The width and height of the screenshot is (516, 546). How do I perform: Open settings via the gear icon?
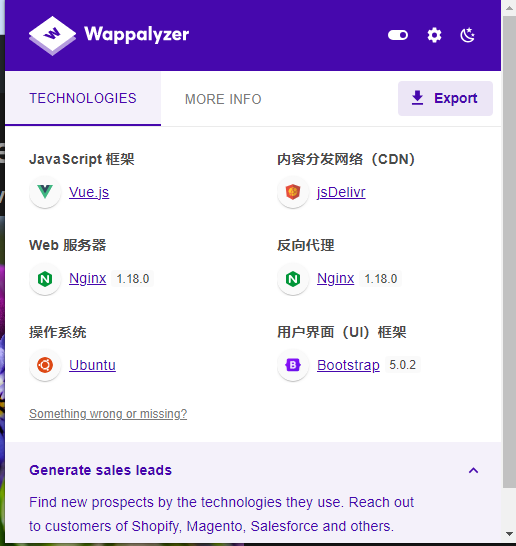[434, 35]
